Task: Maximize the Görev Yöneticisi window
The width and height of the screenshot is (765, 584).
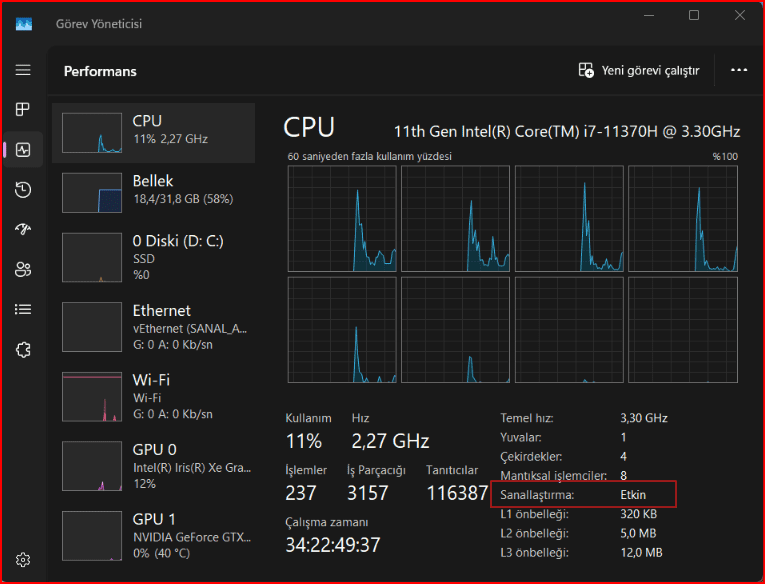Action: (694, 15)
